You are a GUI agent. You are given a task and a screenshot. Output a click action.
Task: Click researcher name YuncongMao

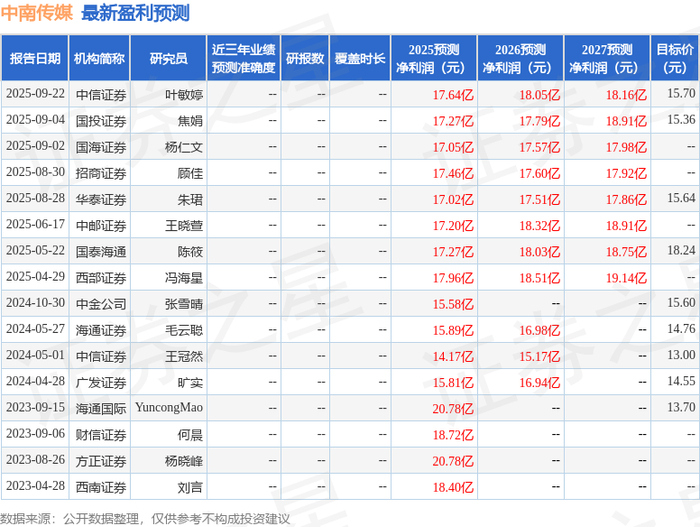pos(169,407)
